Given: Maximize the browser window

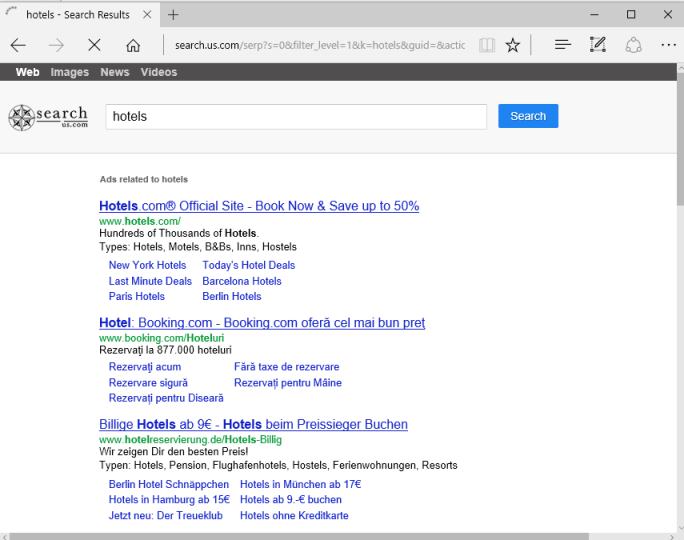Looking at the screenshot, I should pyautogui.click(x=631, y=14).
